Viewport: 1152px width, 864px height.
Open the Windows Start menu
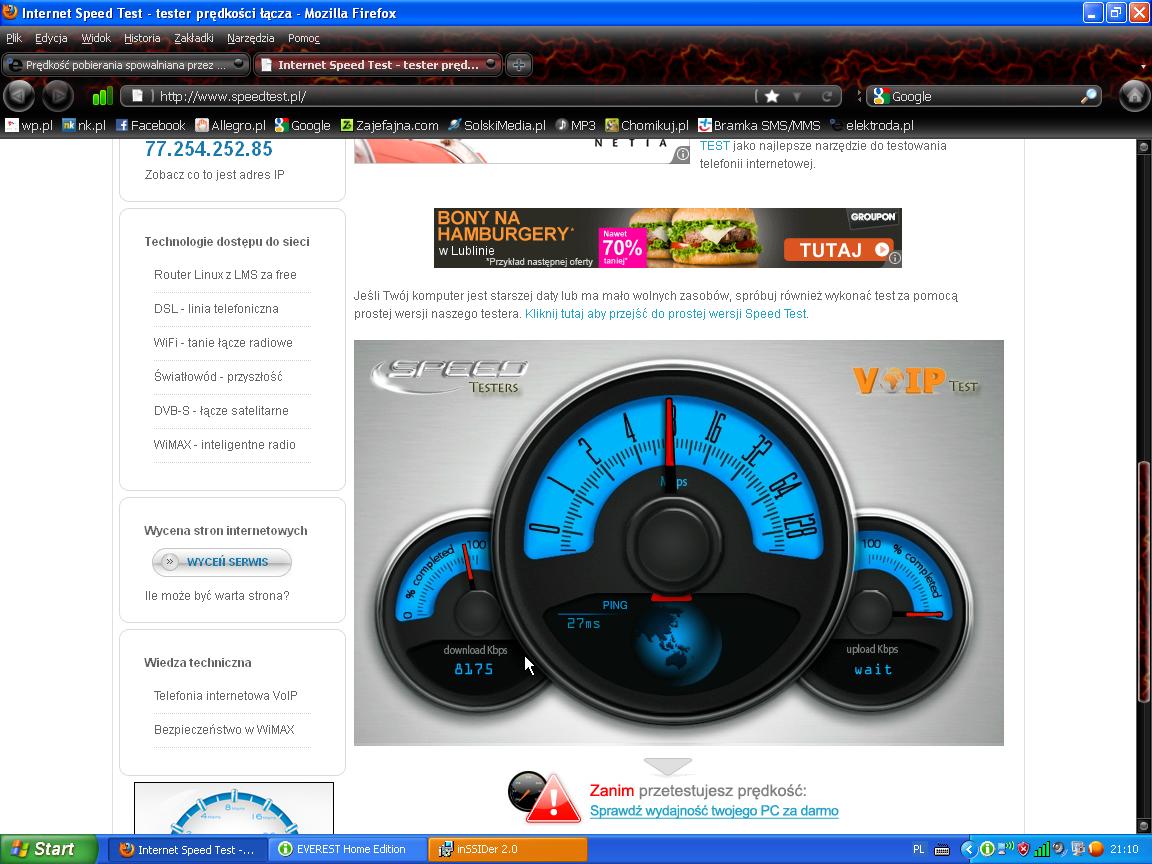[x=48, y=849]
